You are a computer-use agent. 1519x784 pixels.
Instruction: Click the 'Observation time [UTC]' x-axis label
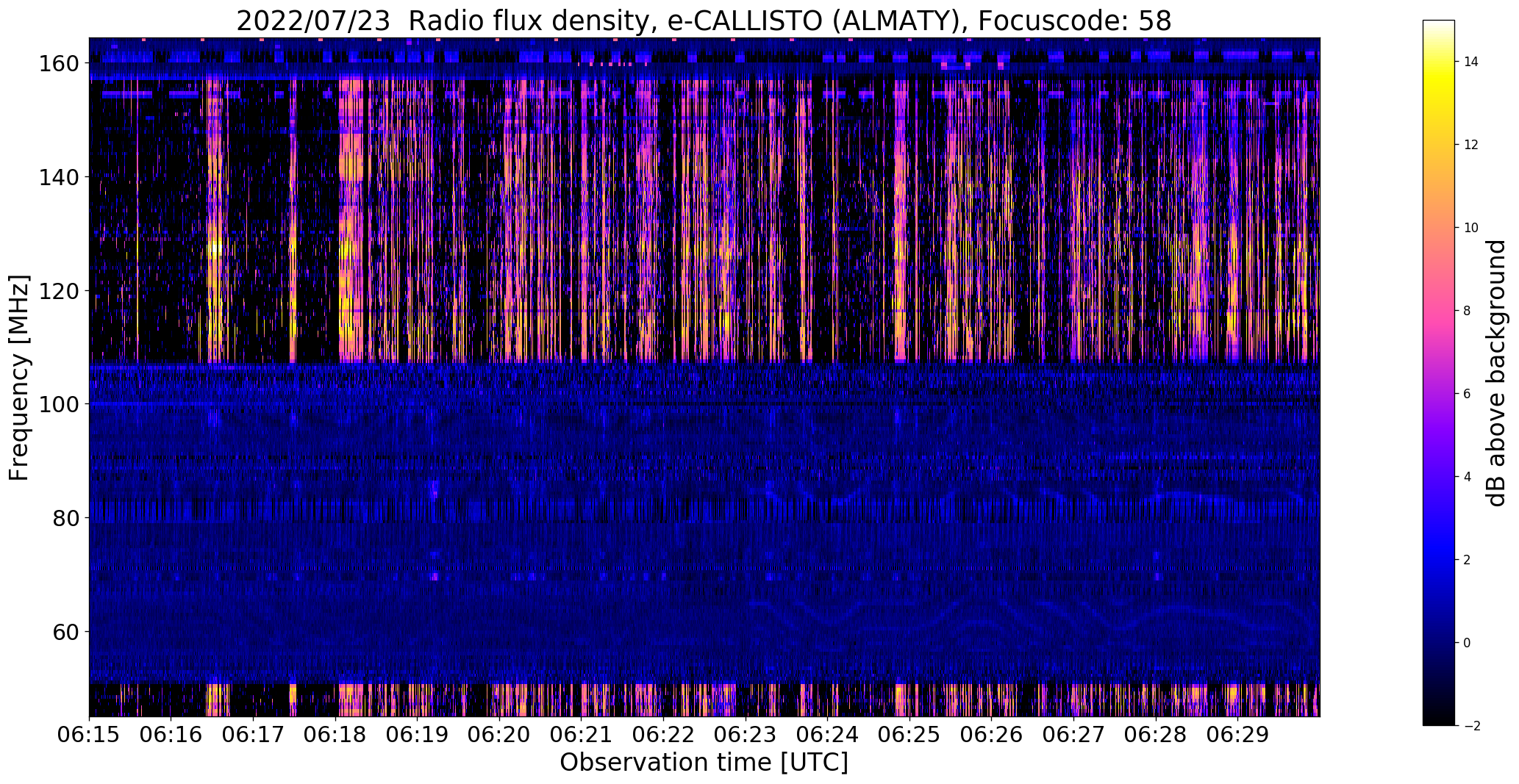click(704, 763)
